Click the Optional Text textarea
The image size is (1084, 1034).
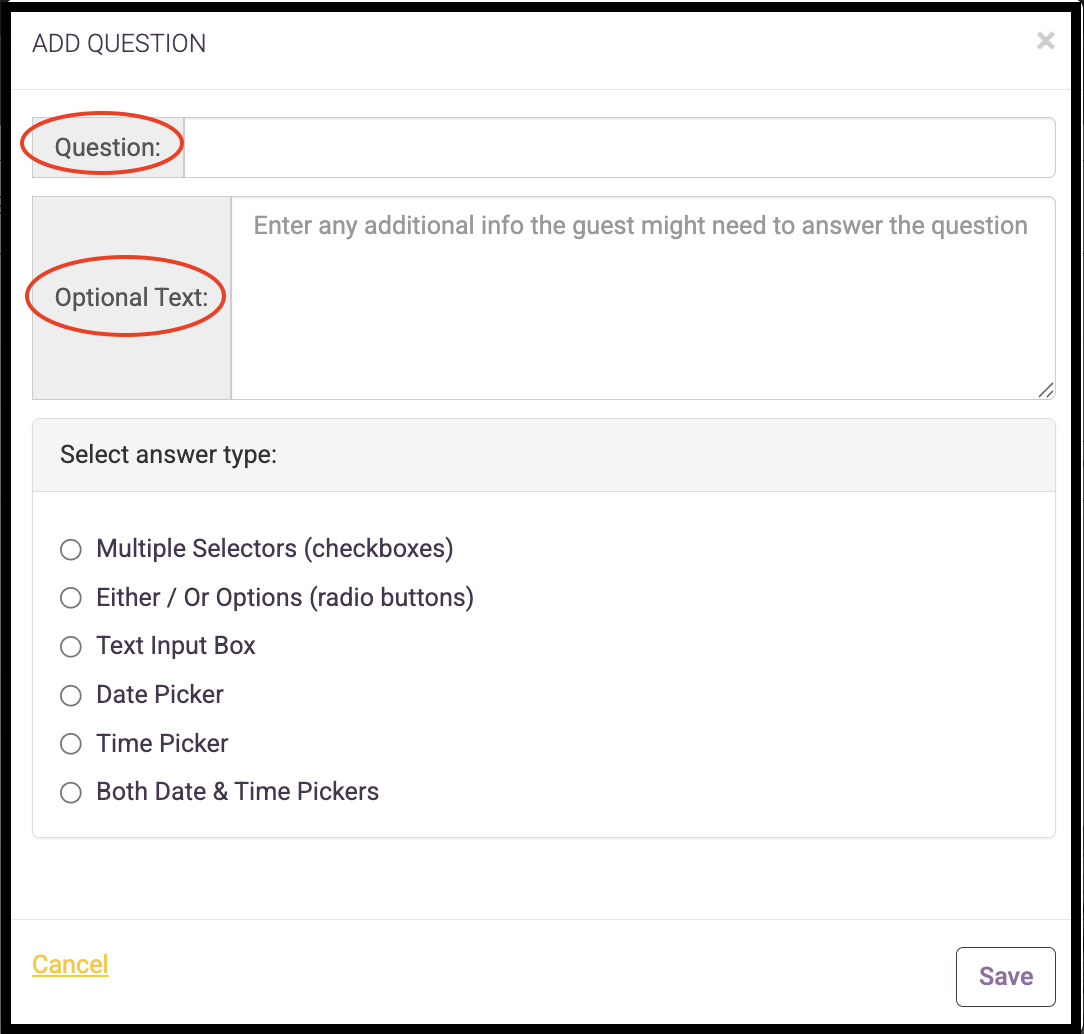click(643, 298)
